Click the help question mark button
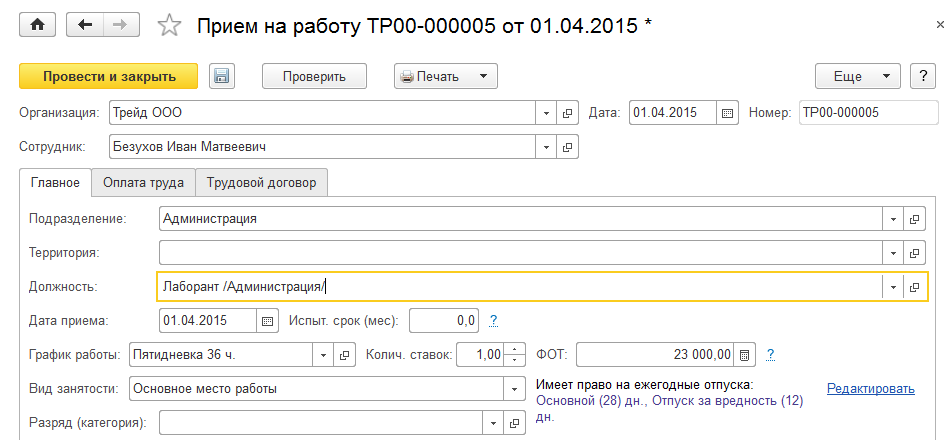The height and width of the screenshot is (440, 952). pos(923,76)
